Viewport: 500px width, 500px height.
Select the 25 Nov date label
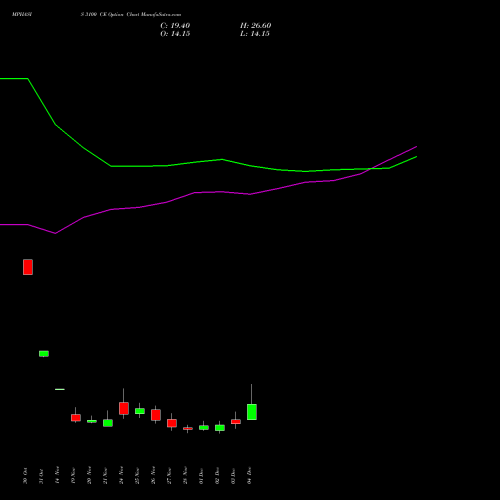click(x=137, y=475)
